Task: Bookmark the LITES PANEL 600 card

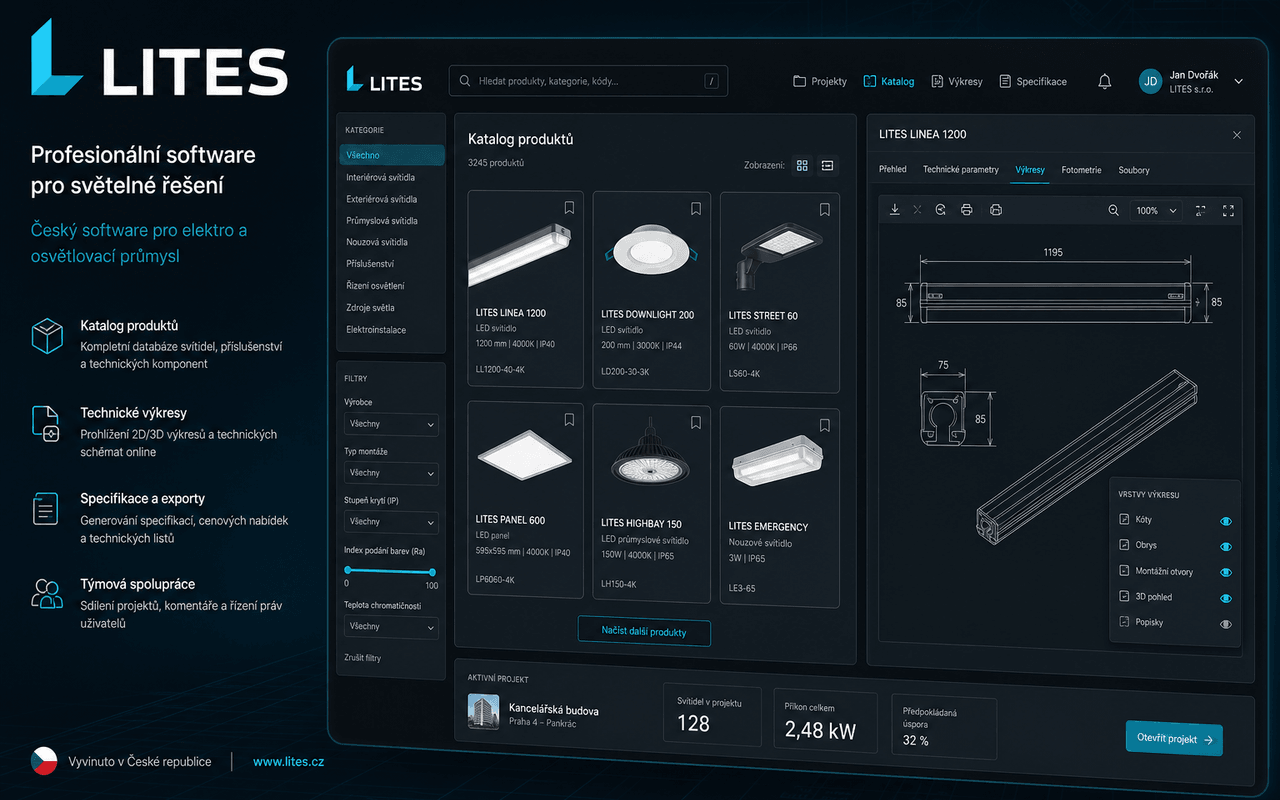Action: (x=569, y=419)
